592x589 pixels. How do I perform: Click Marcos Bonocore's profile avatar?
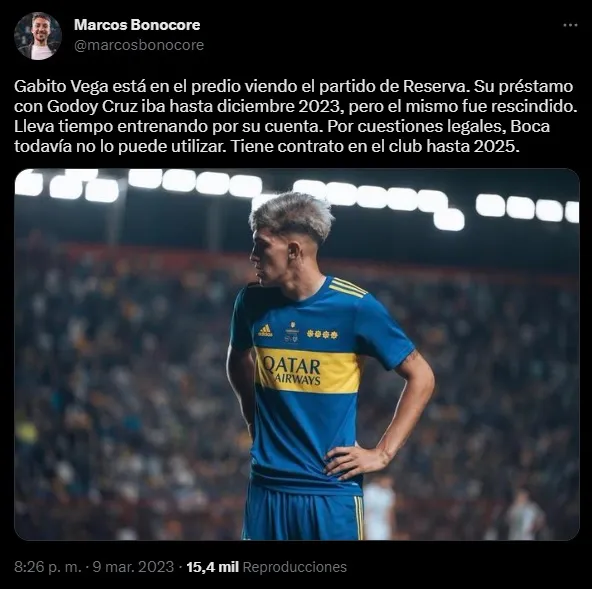coord(38,36)
